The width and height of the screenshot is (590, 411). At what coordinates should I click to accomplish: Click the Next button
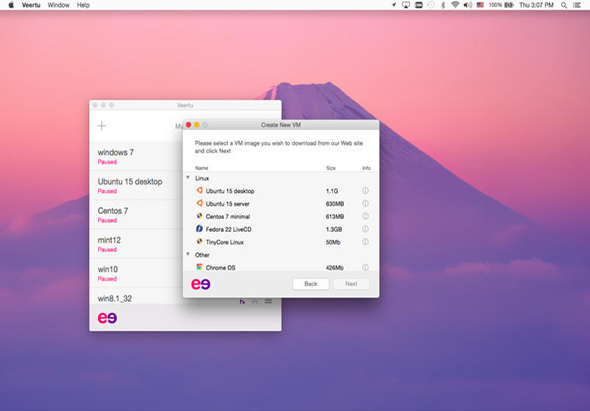pyautogui.click(x=351, y=284)
